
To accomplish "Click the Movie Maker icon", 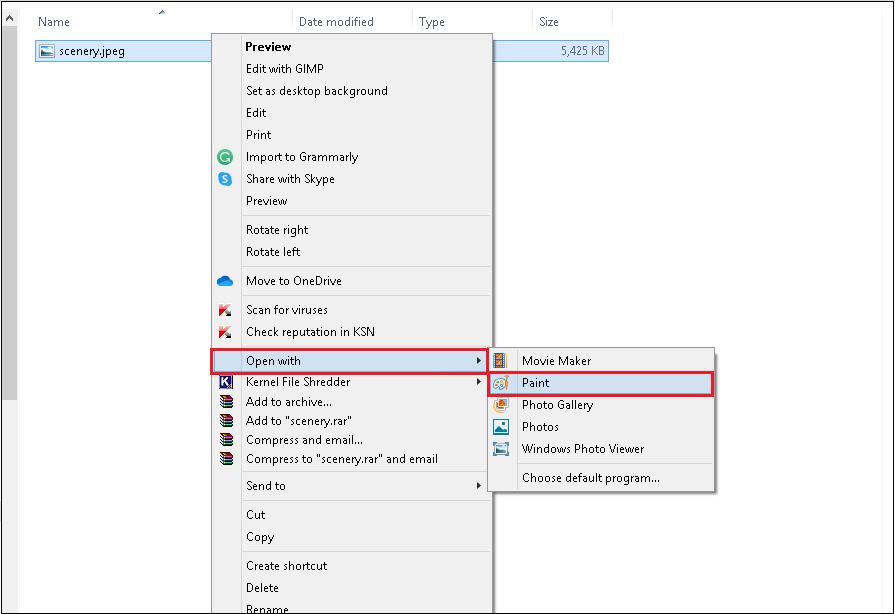I will coord(502,360).
